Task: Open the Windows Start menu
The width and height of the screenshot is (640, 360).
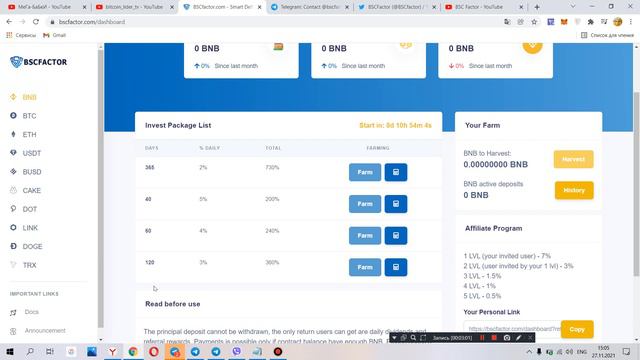Action: (x=10, y=351)
